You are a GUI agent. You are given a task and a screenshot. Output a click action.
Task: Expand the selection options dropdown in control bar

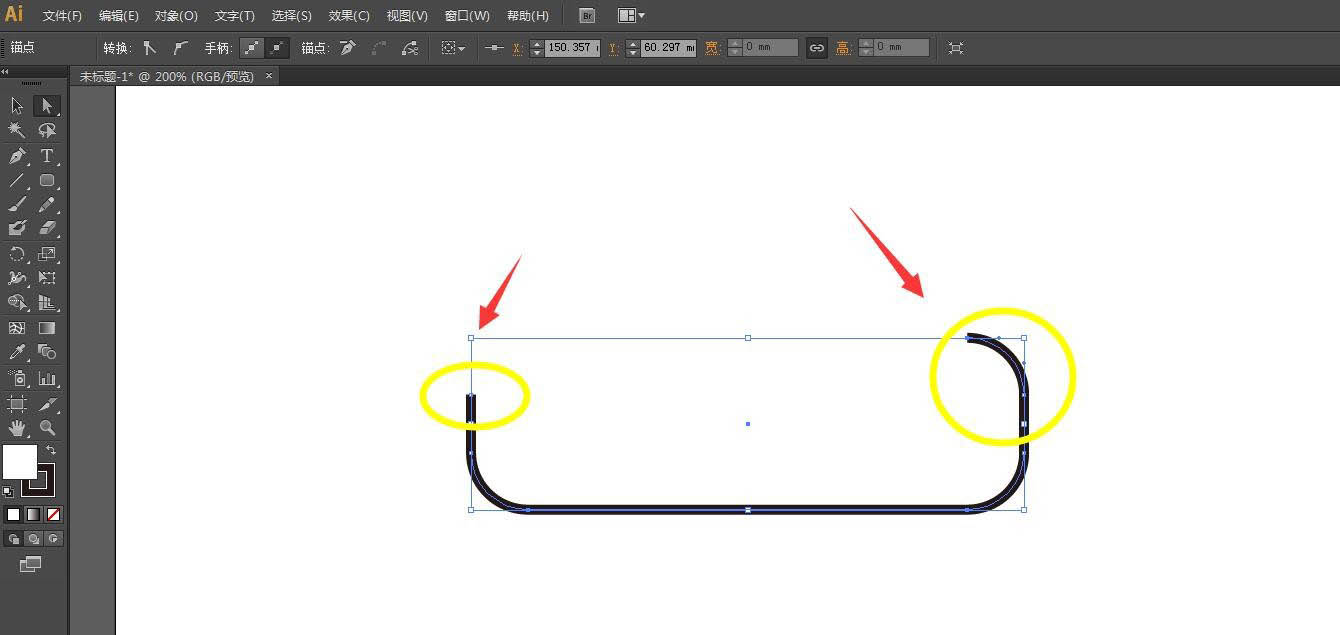point(453,48)
